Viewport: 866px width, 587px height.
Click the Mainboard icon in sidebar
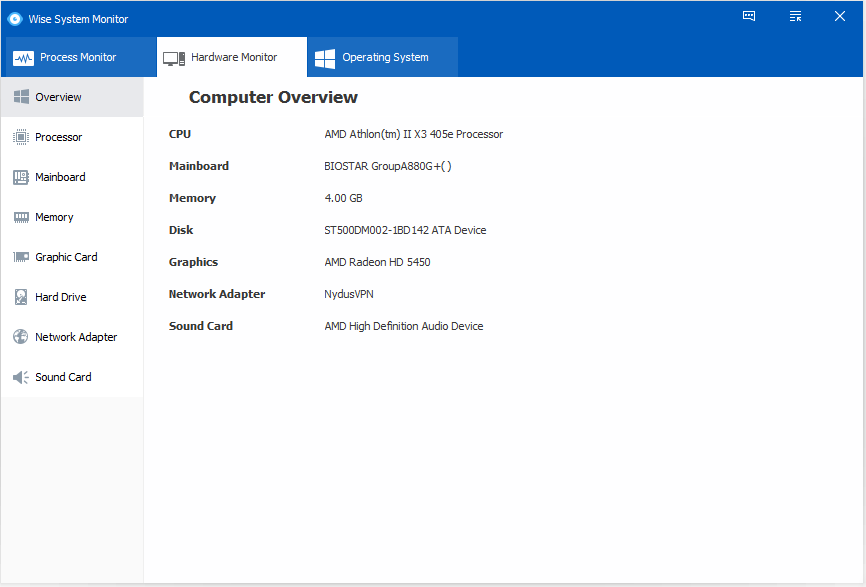[x=21, y=177]
